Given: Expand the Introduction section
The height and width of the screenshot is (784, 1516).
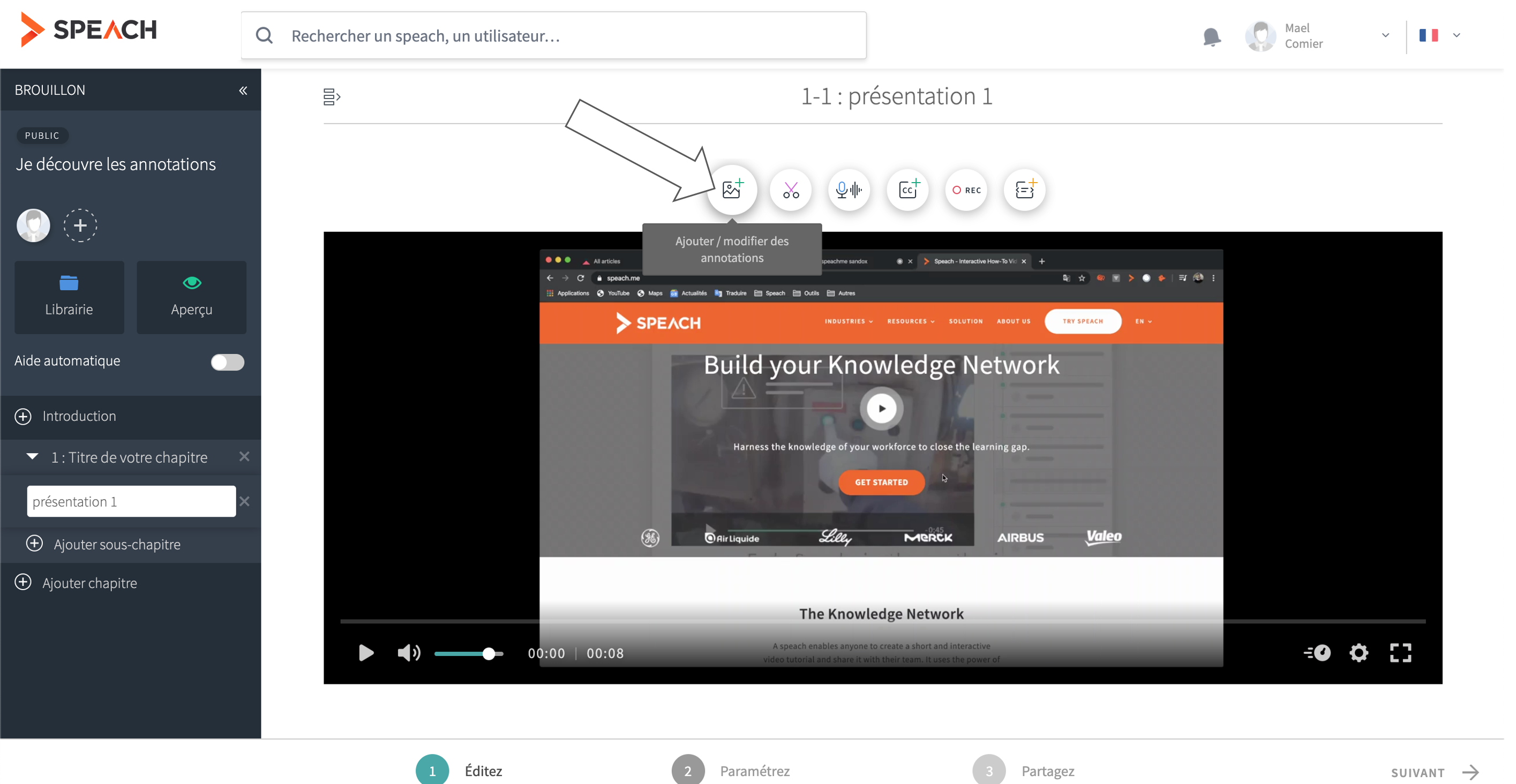Looking at the screenshot, I should pyautogui.click(x=23, y=417).
